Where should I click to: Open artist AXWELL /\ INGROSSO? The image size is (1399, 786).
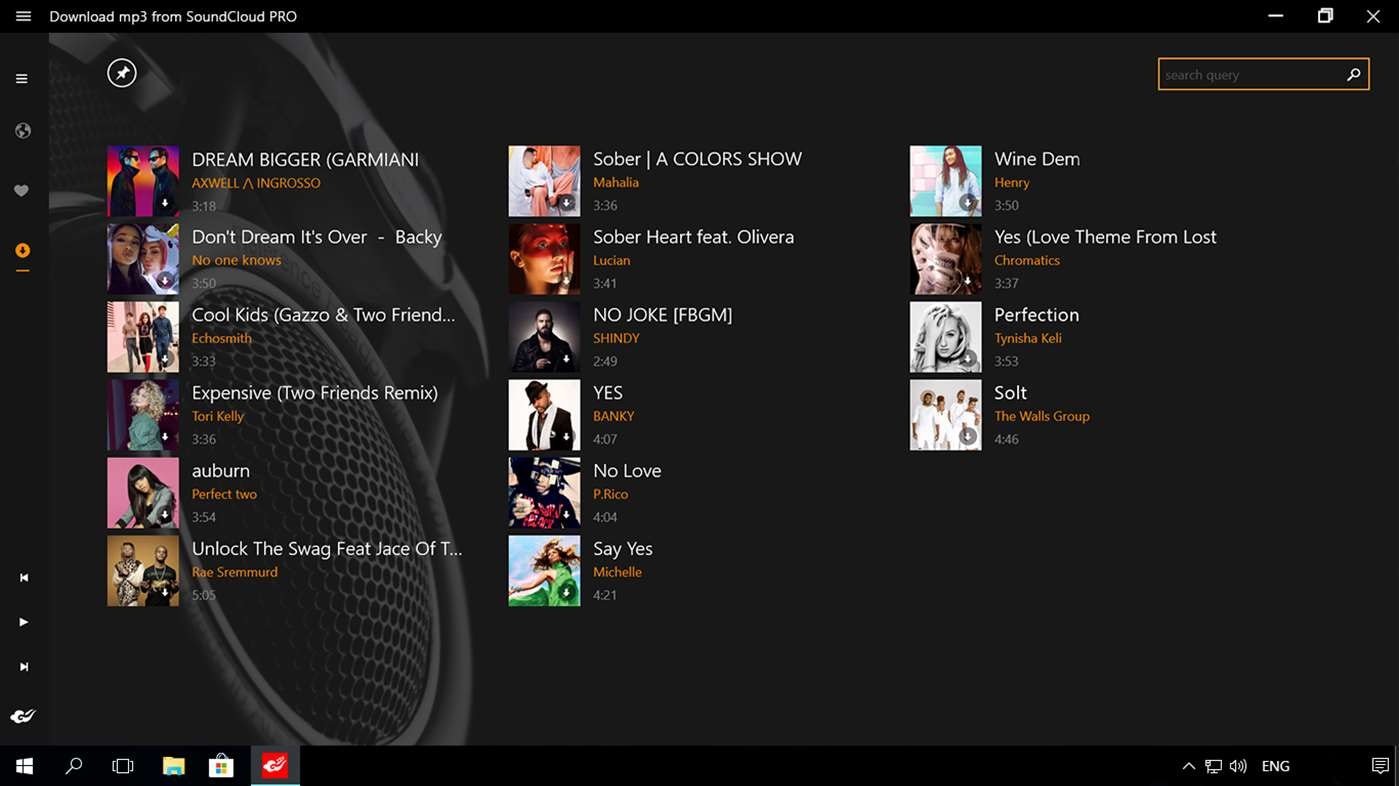256,183
